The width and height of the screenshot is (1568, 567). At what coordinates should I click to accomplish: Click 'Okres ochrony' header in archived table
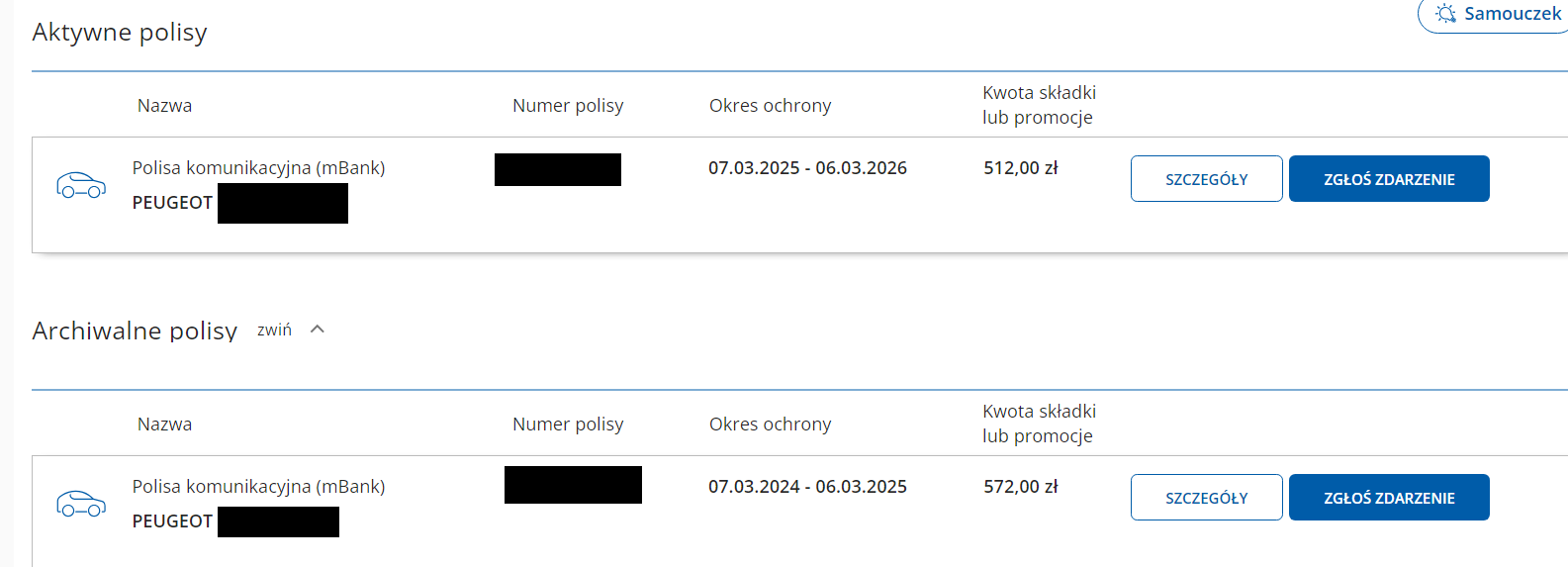pyautogui.click(x=770, y=425)
